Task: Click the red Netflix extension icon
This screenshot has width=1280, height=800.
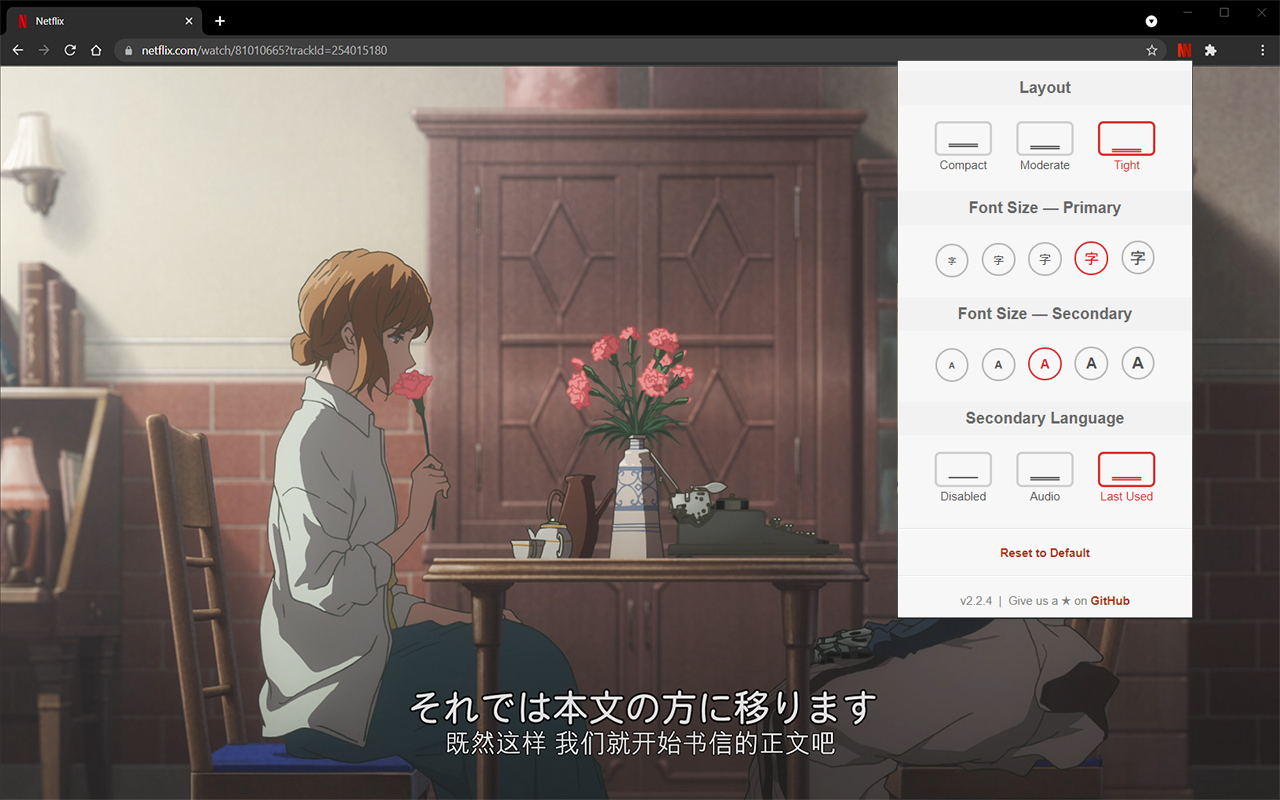Action: point(1184,50)
